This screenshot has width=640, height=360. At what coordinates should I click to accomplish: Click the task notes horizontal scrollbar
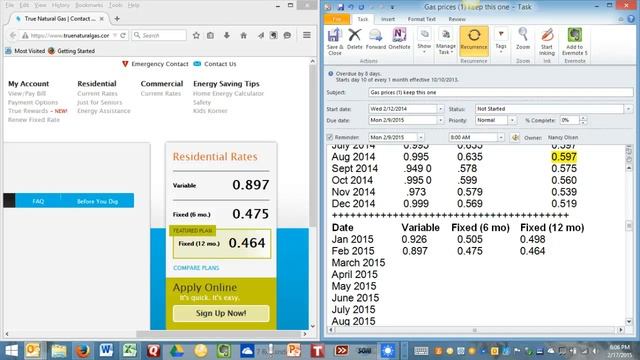475,330
